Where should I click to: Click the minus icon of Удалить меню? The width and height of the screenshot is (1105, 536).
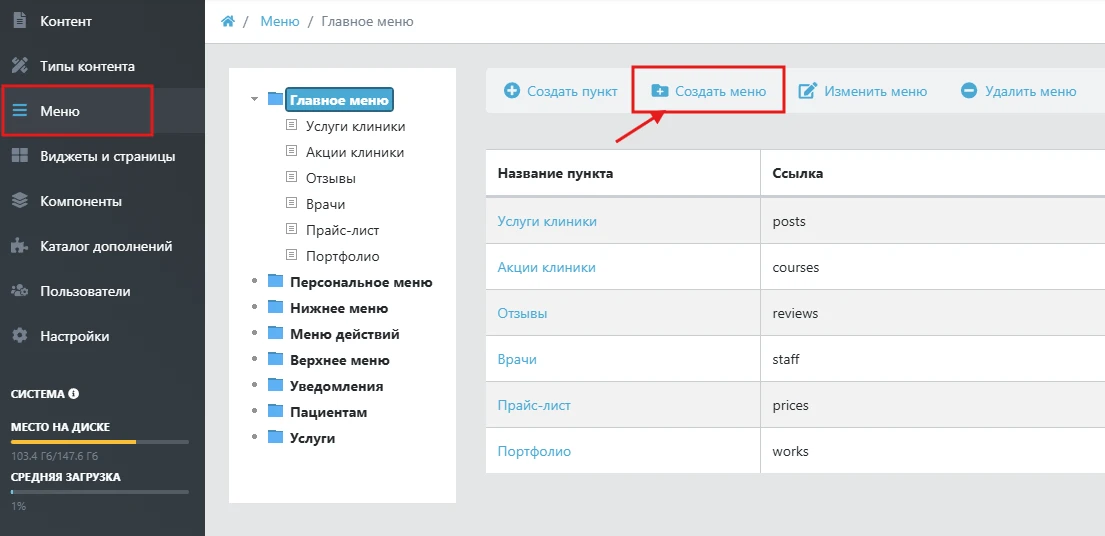[969, 91]
